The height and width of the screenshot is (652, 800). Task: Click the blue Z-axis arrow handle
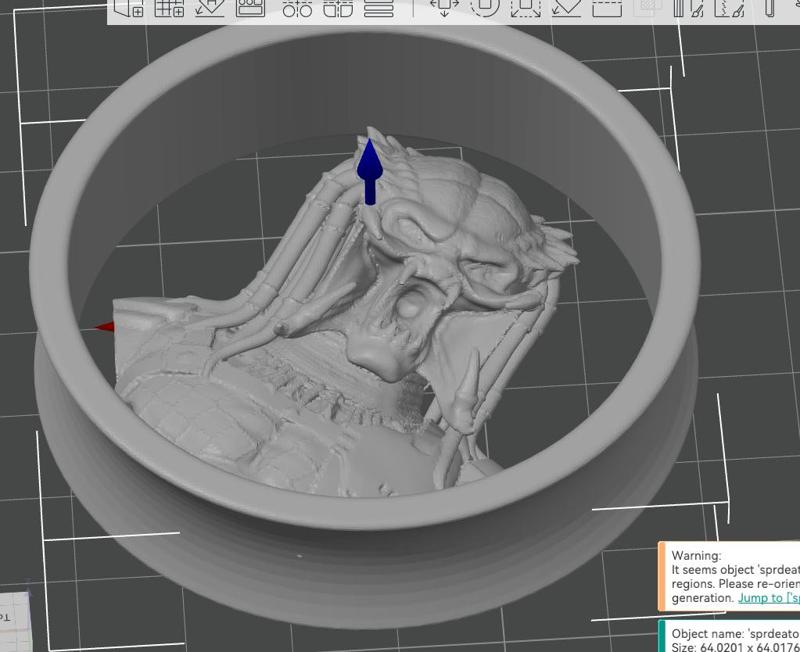pos(370,171)
